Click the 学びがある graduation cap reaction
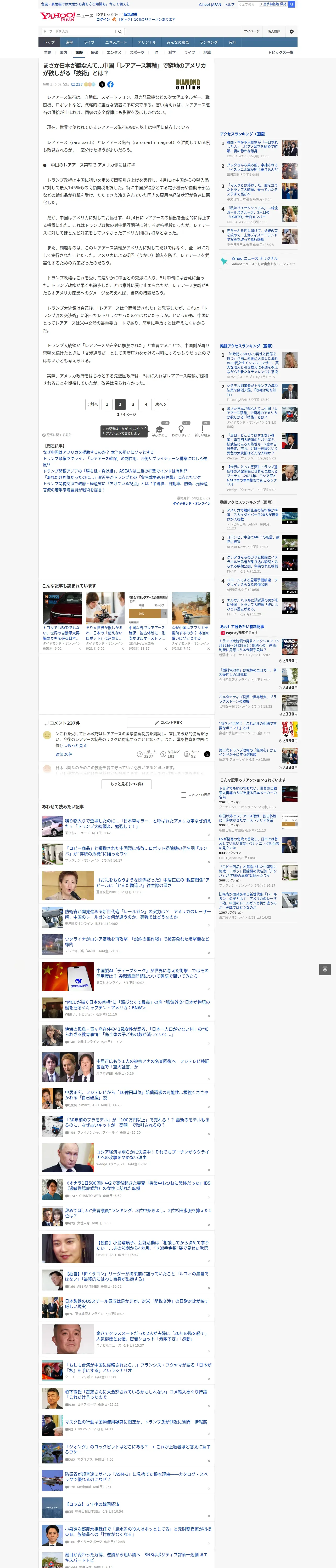 (x=160, y=430)
